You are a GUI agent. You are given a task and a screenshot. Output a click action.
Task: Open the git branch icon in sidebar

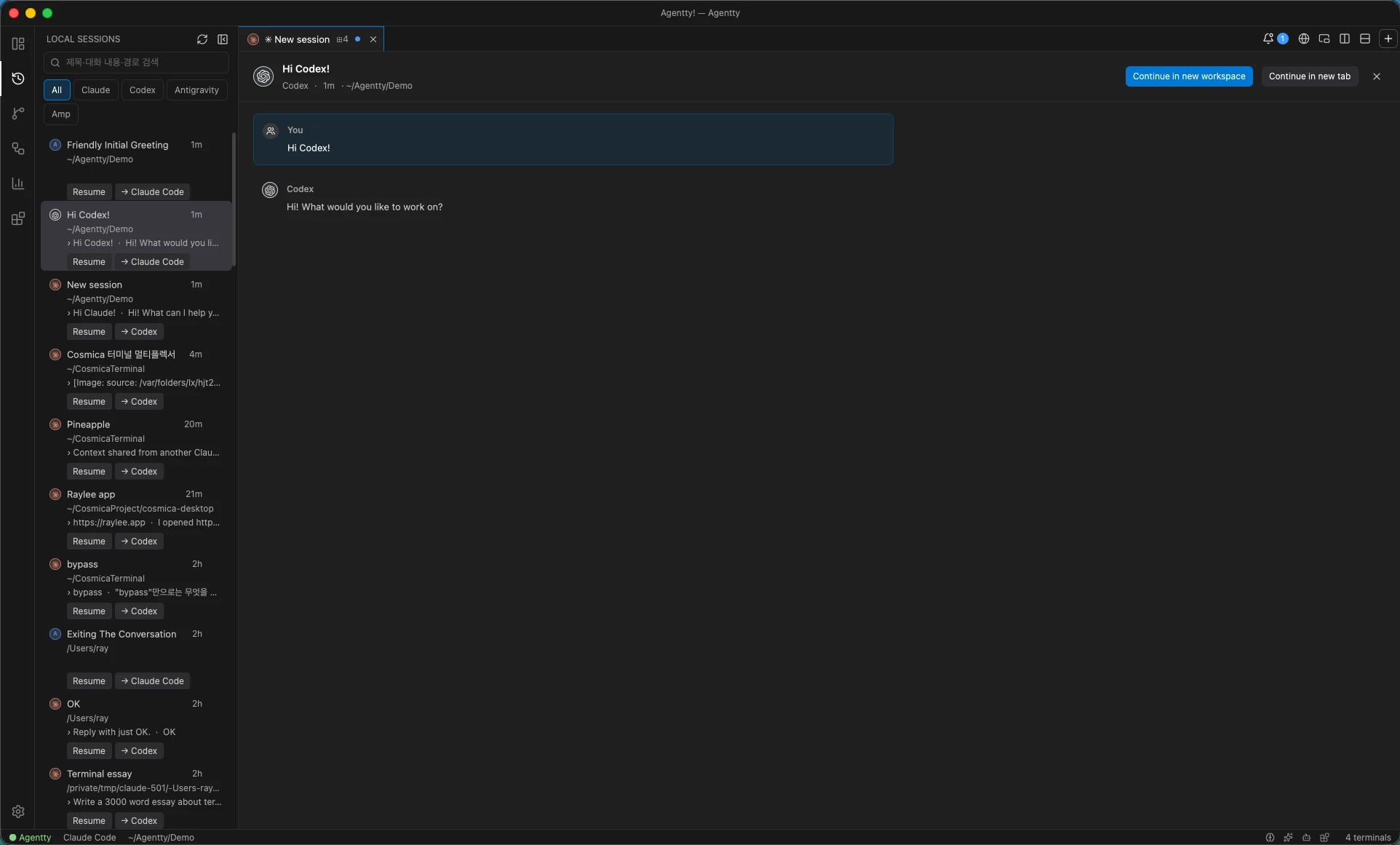[x=18, y=114]
